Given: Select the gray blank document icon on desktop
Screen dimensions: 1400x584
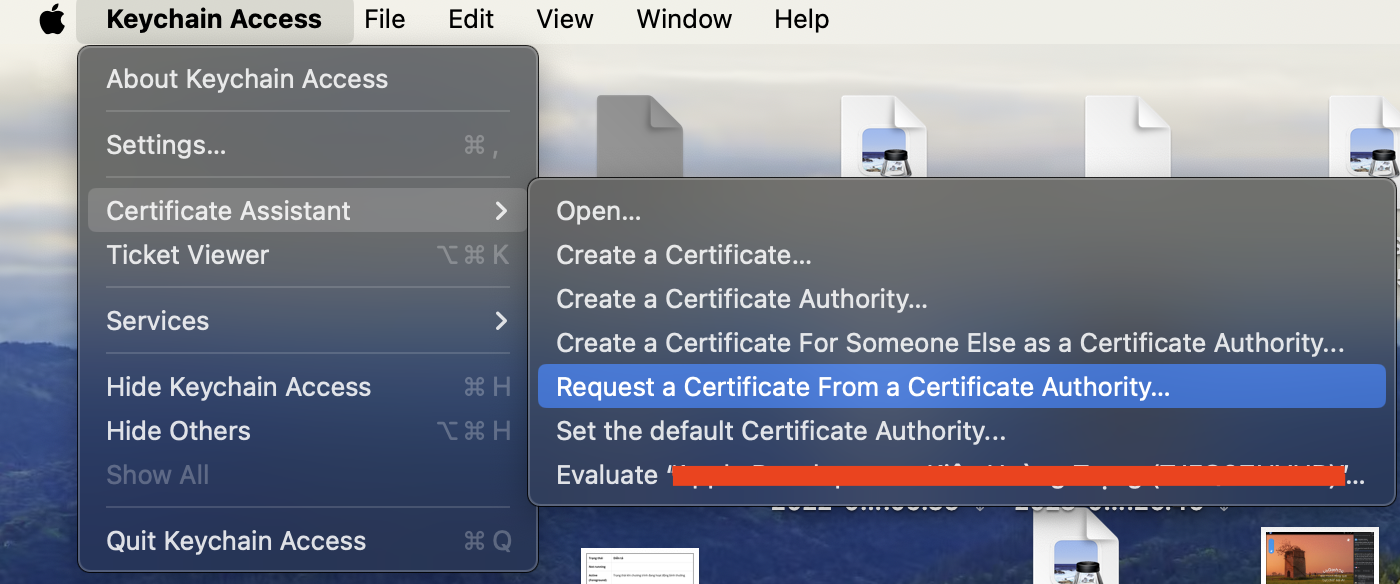Looking at the screenshot, I should coord(640,136).
